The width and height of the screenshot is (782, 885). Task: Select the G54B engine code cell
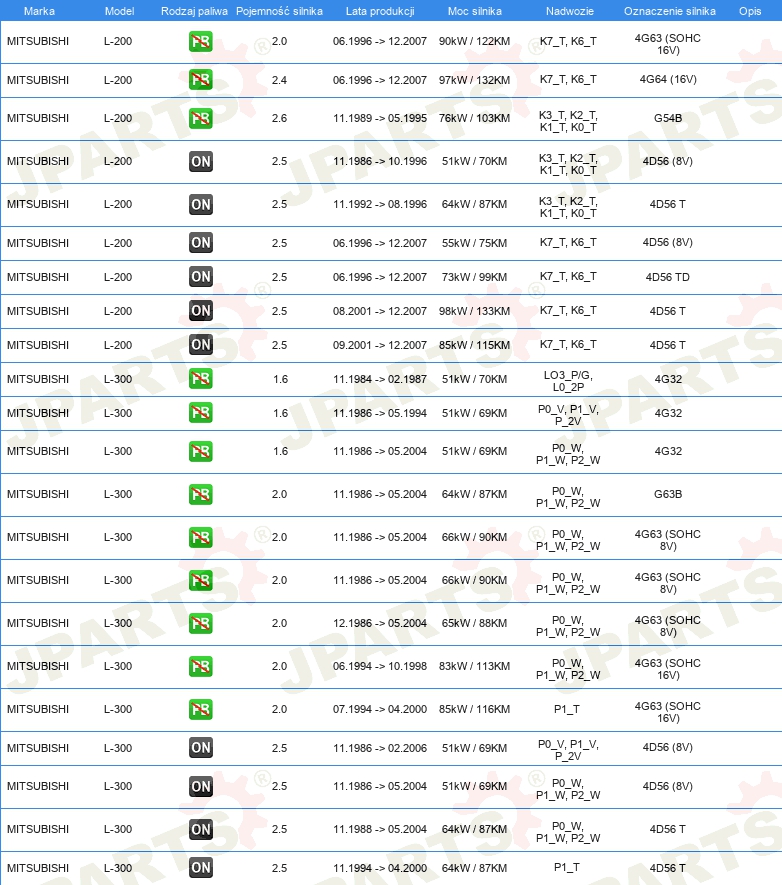coord(668,118)
